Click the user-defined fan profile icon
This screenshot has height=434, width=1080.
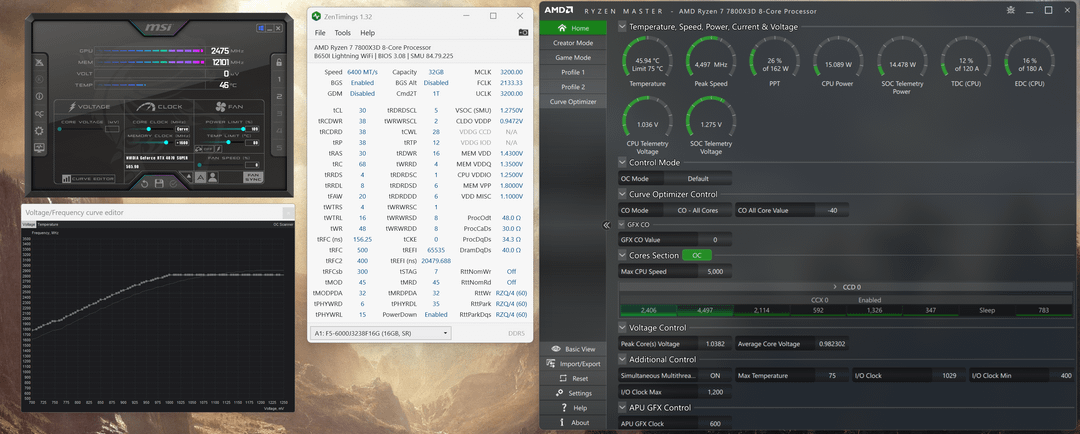pos(213,178)
